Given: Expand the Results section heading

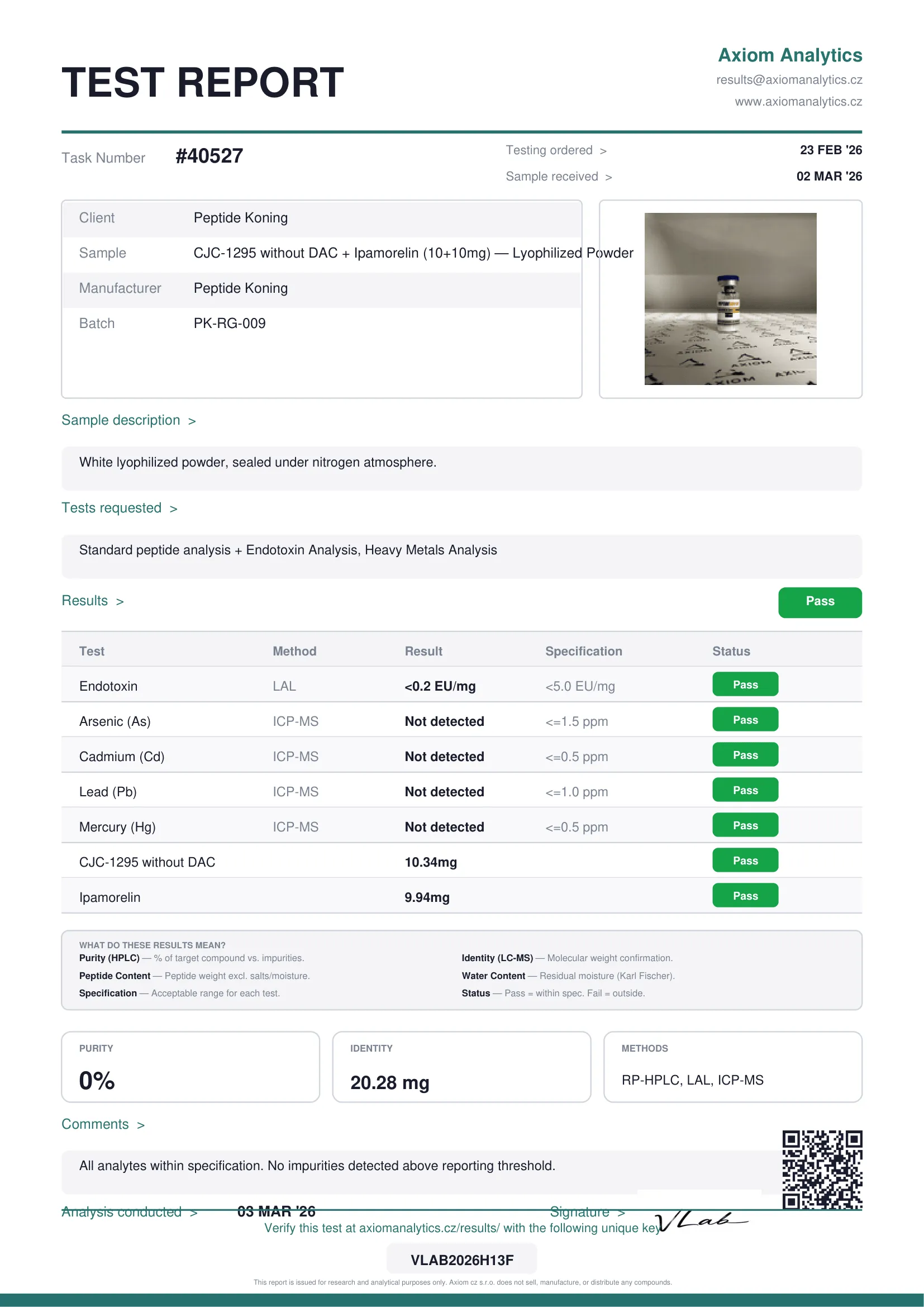Looking at the screenshot, I should 93,601.
